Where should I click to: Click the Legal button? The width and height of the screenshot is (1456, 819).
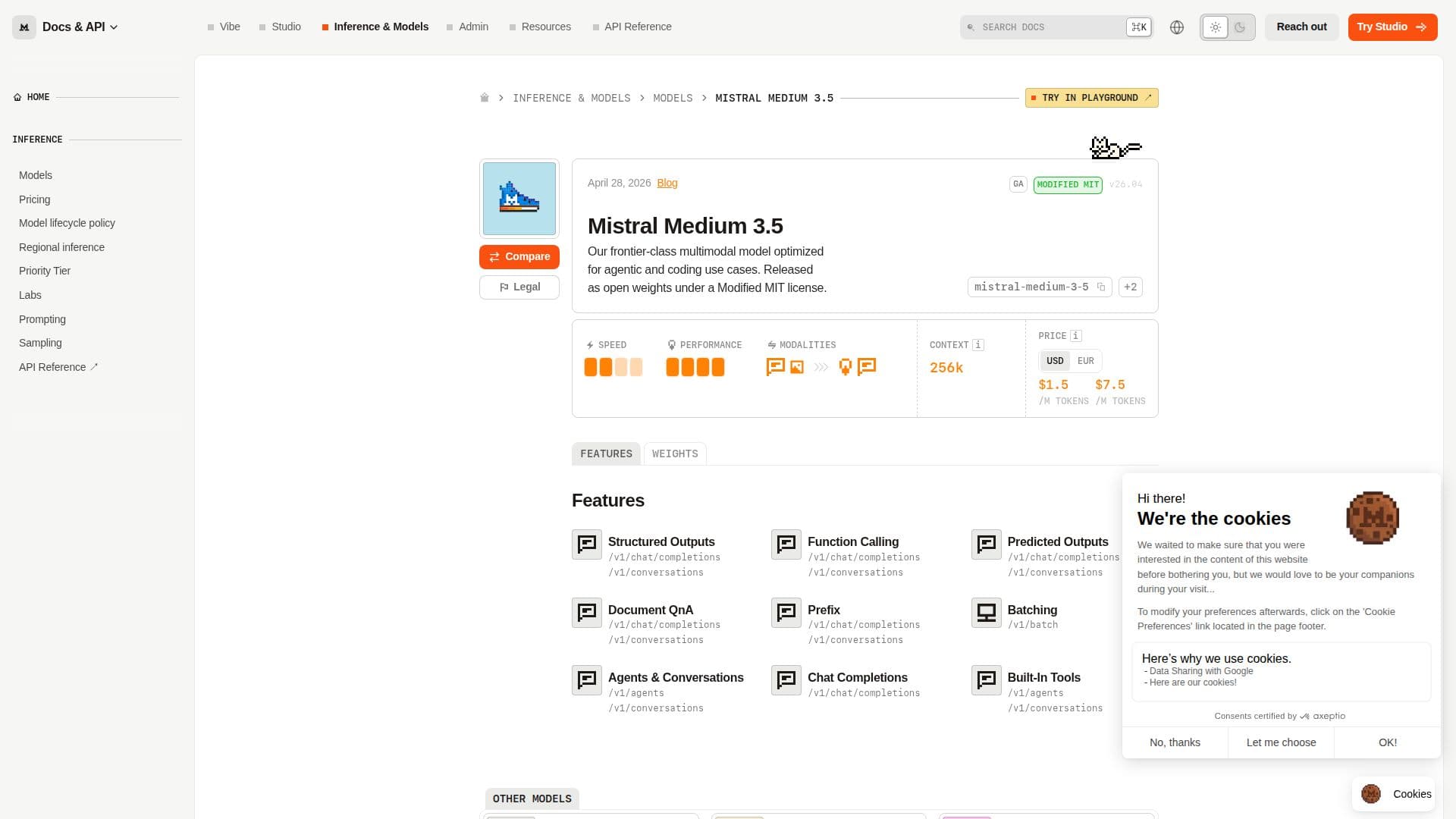click(519, 287)
